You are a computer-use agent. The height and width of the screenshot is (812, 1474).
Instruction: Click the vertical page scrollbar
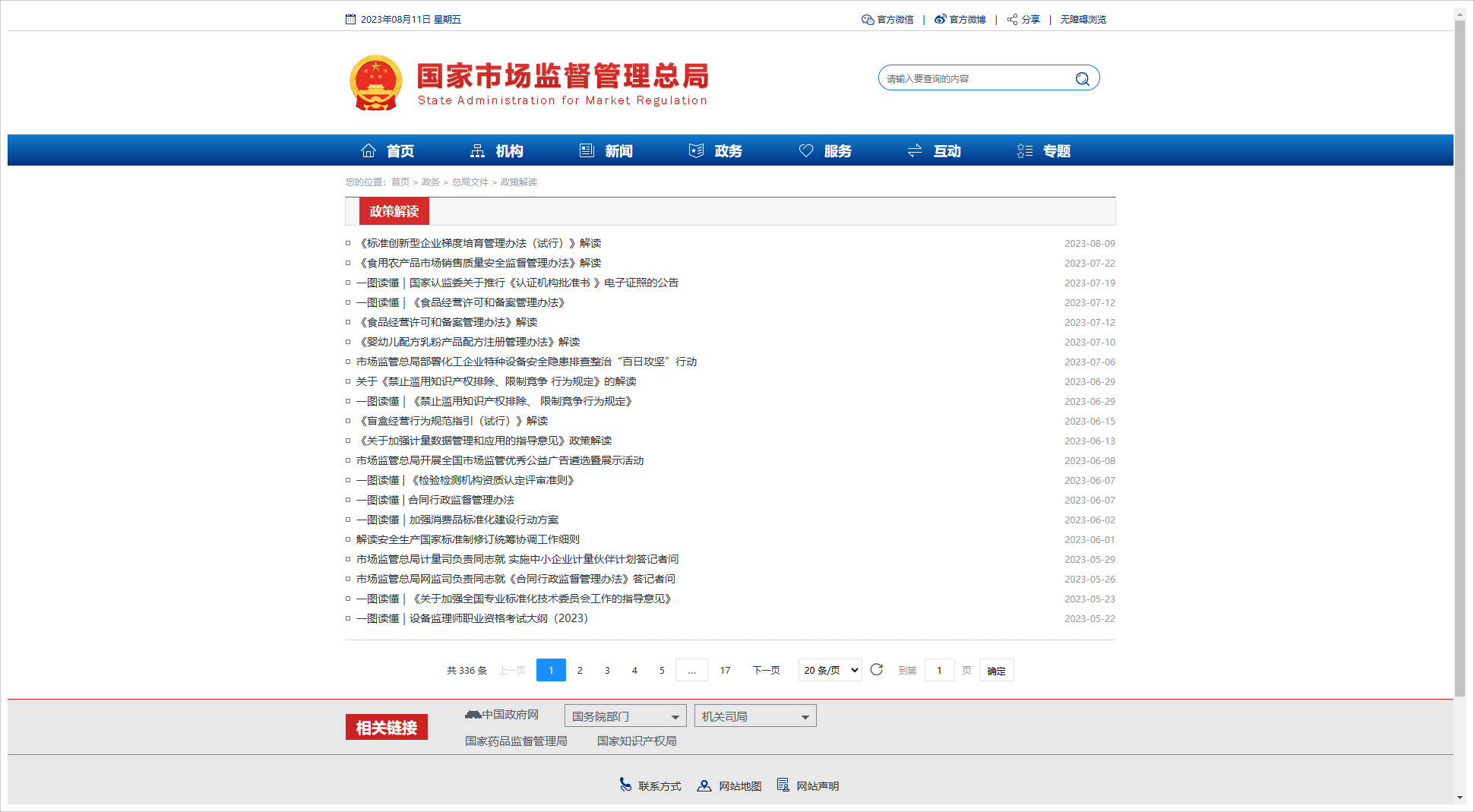click(1460, 357)
